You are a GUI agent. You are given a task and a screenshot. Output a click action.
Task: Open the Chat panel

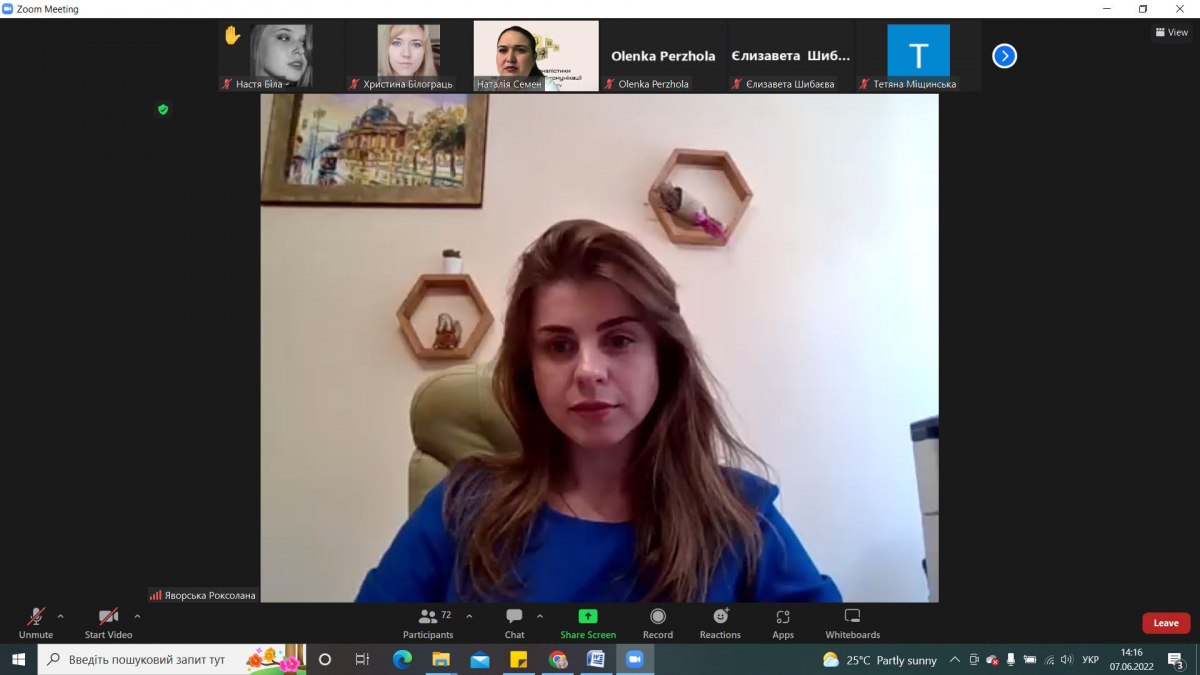pos(514,622)
